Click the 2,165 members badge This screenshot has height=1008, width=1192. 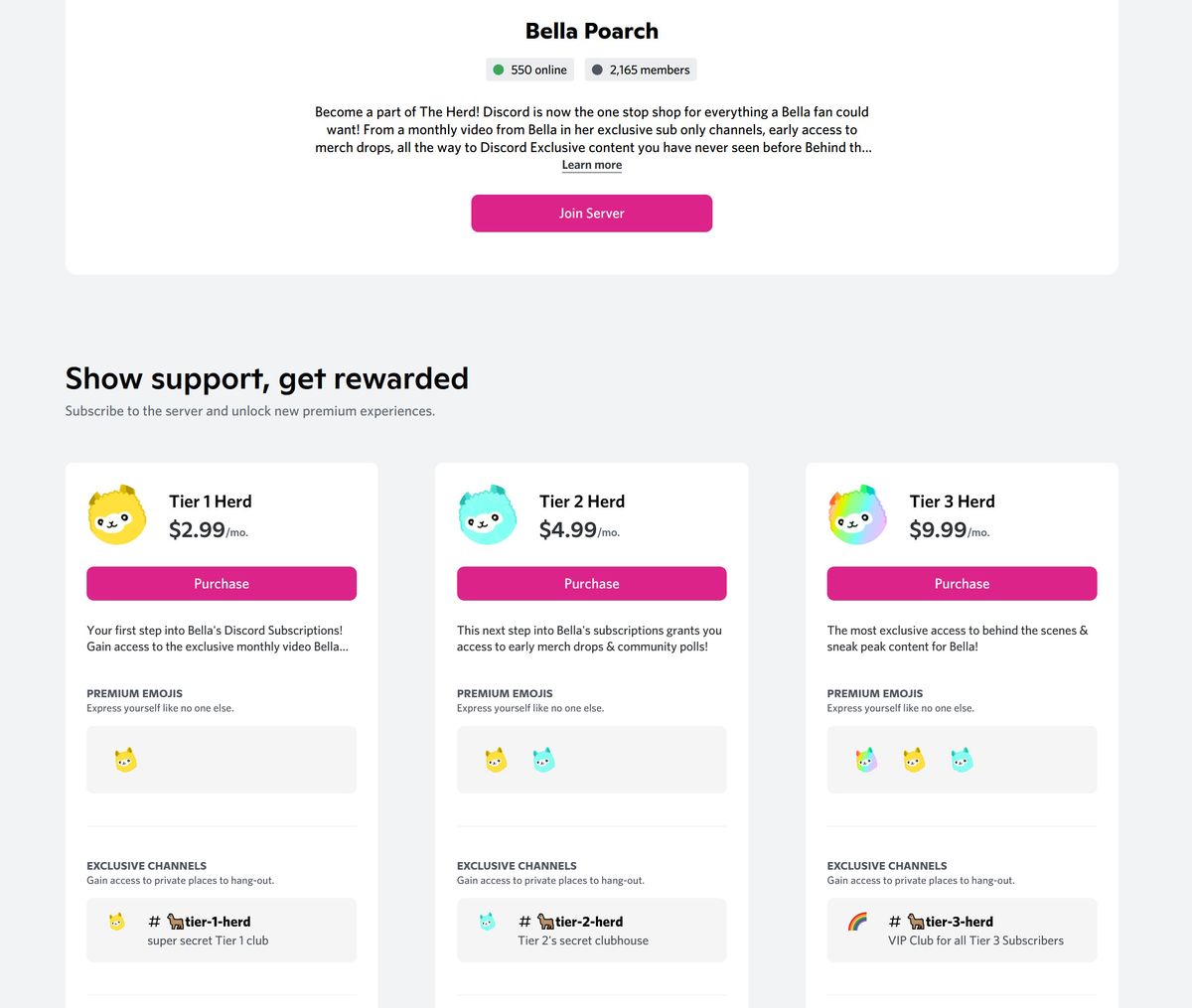(641, 70)
